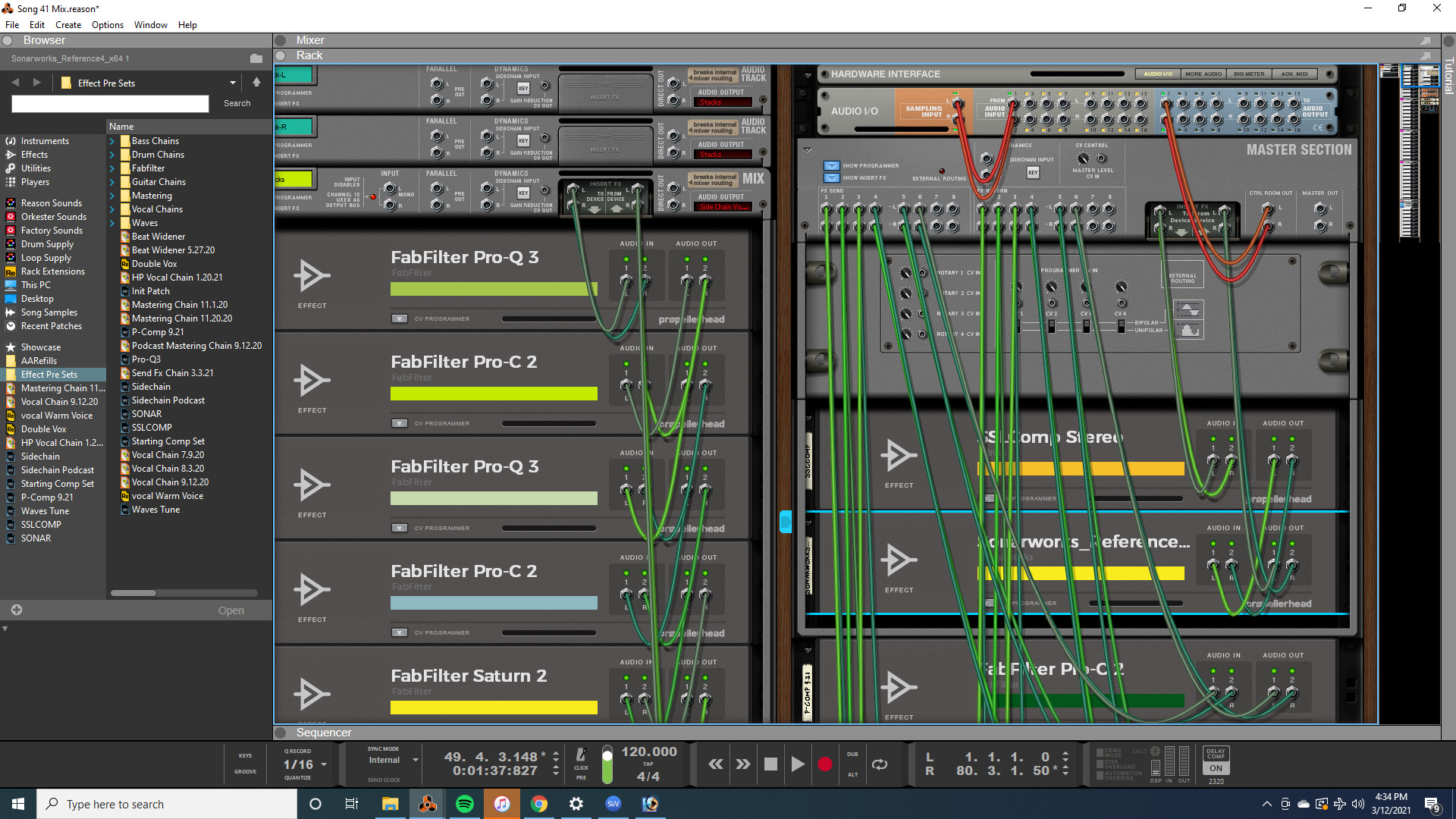Select Effects in the browser sidebar
Viewport: 1456px width, 819px height.
point(34,155)
